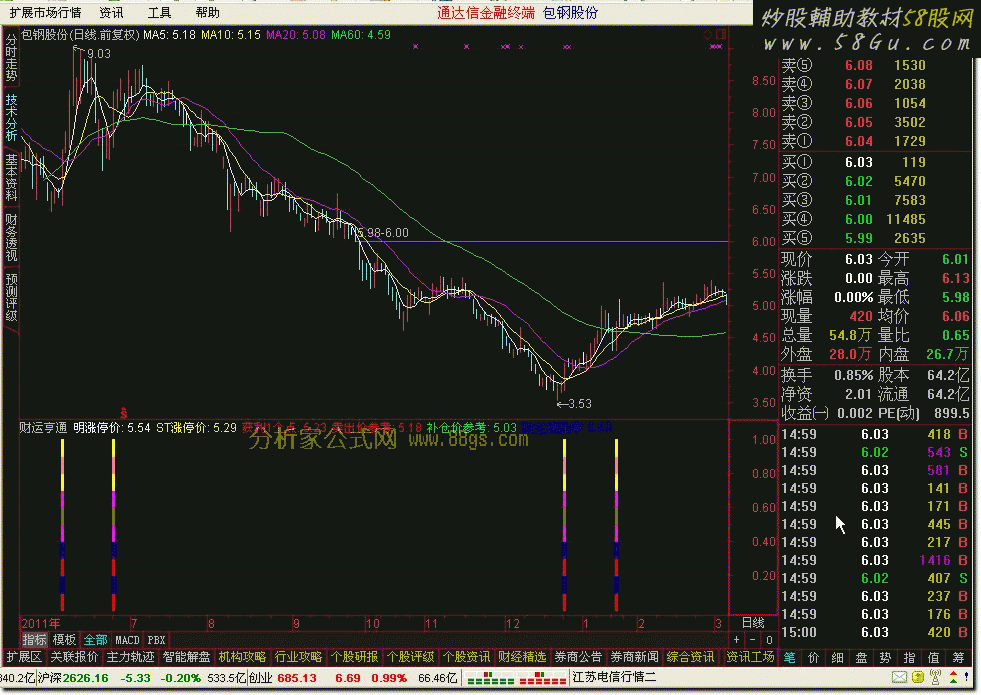Open the 机构攻略 bottom tab
This screenshot has height=695, width=981.
coord(242,657)
